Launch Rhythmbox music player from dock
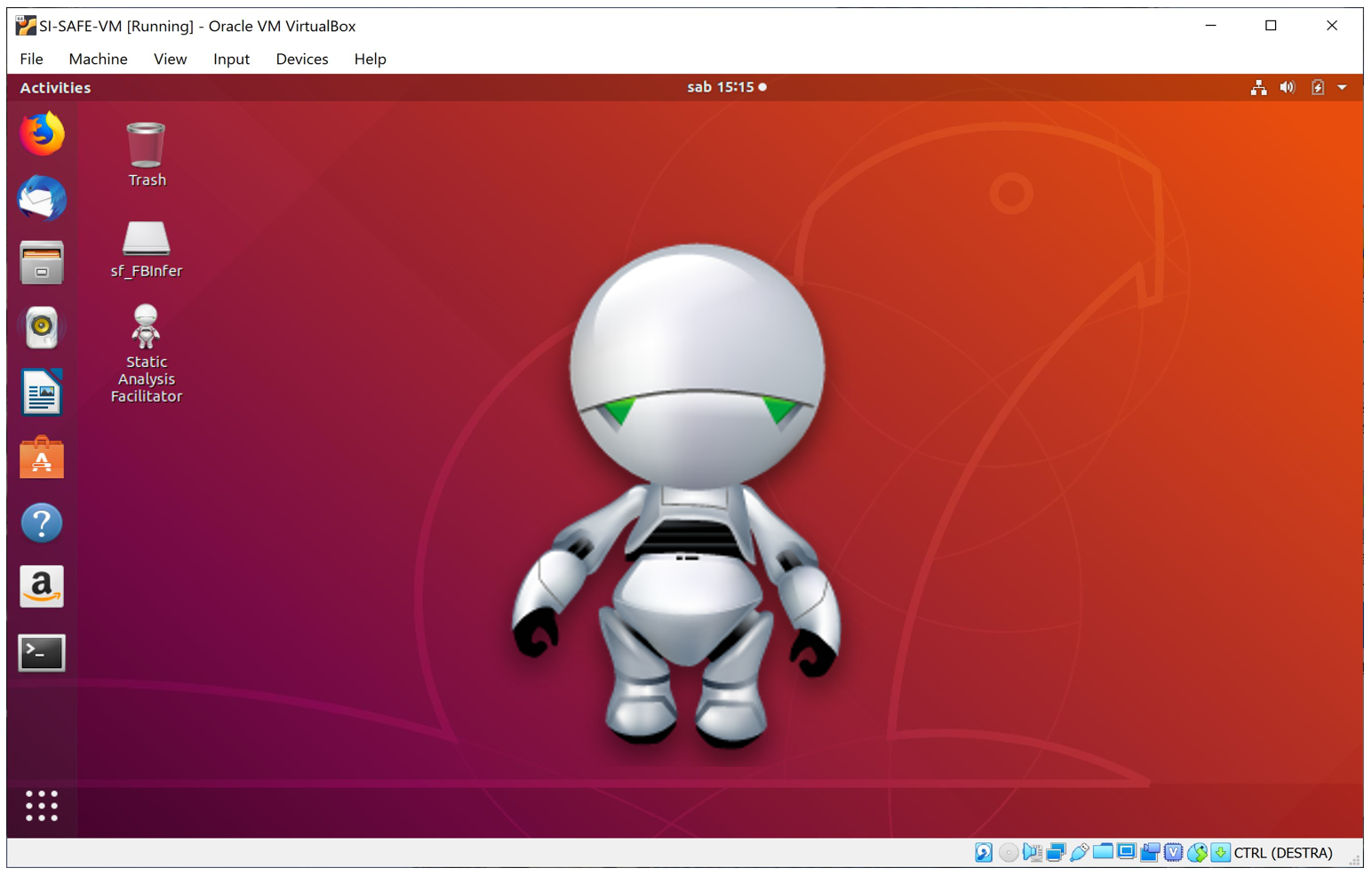1372x876 pixels. [x=42, y=328]
